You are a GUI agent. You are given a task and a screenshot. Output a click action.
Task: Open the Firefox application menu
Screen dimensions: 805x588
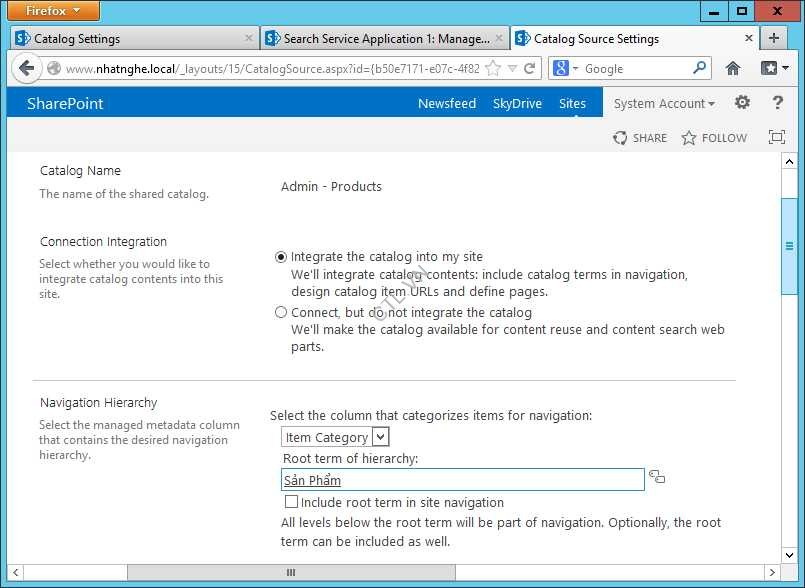(55, 11)
